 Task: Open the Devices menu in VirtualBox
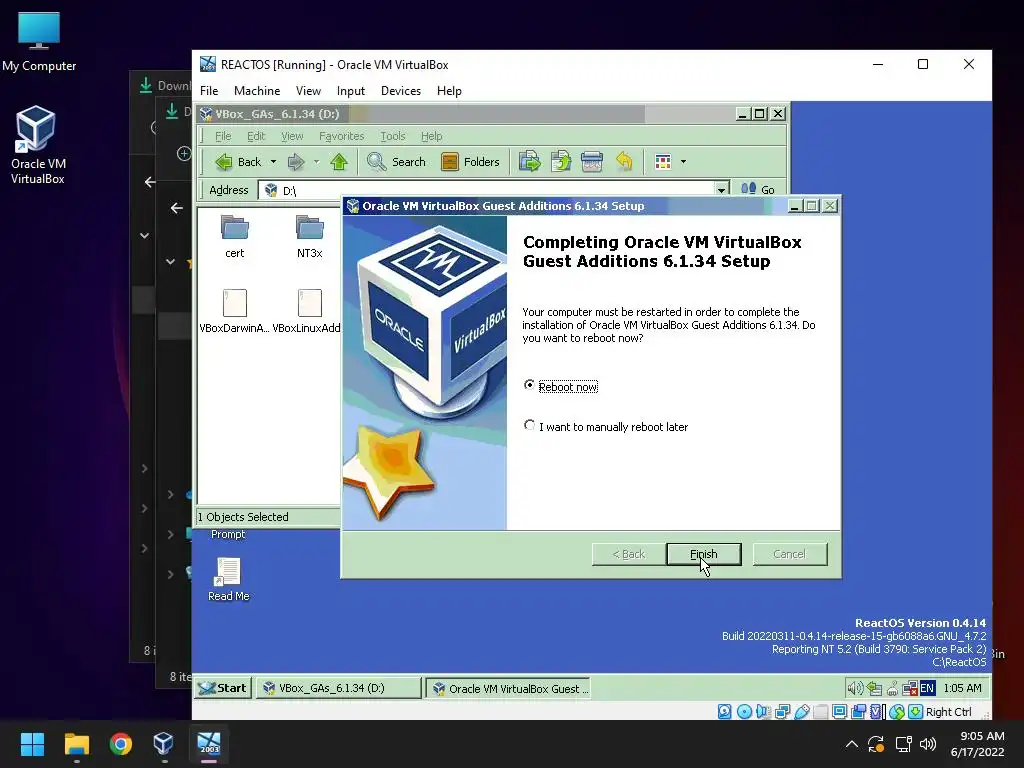click(400, 91)
